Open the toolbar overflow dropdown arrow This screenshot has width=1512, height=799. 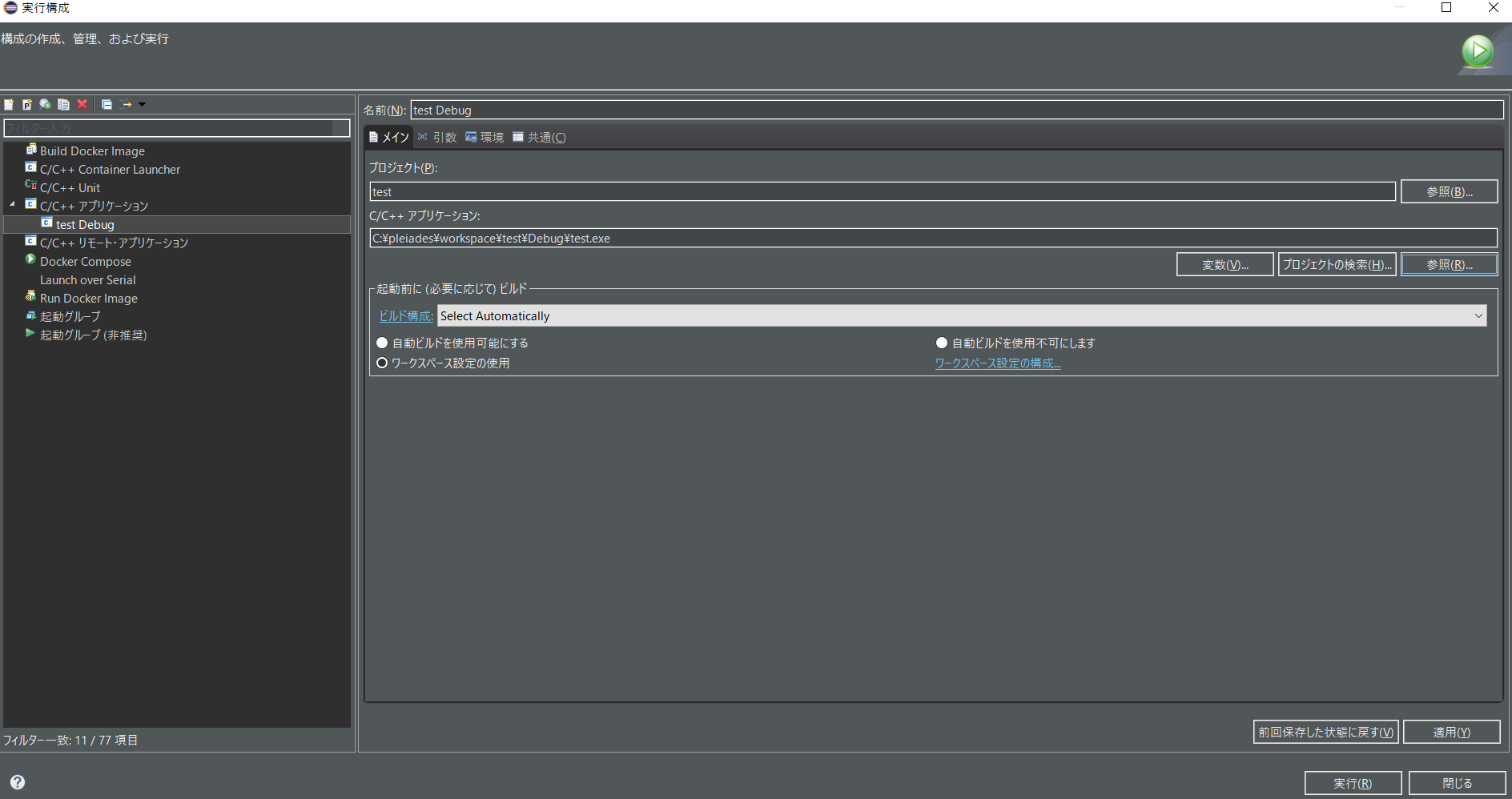(x=142, y=104)
